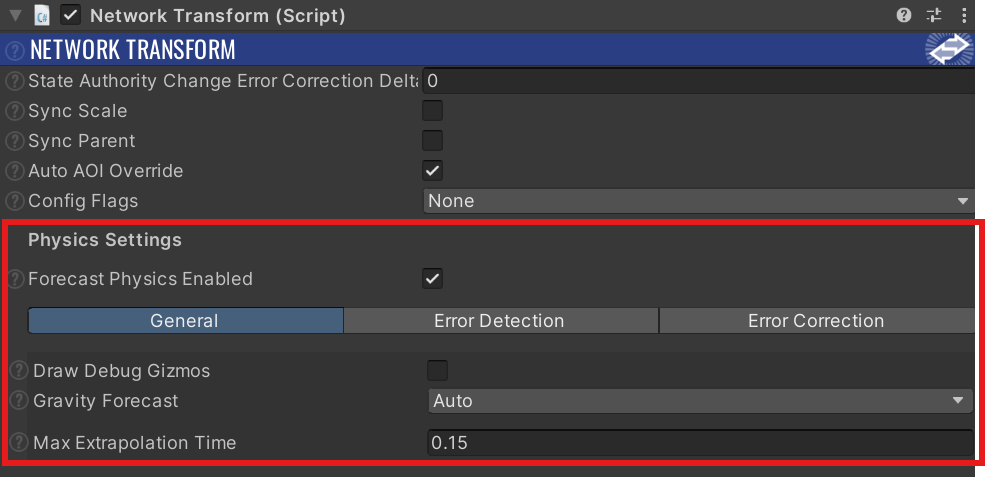Open the component presets icon

click(933, 16)
